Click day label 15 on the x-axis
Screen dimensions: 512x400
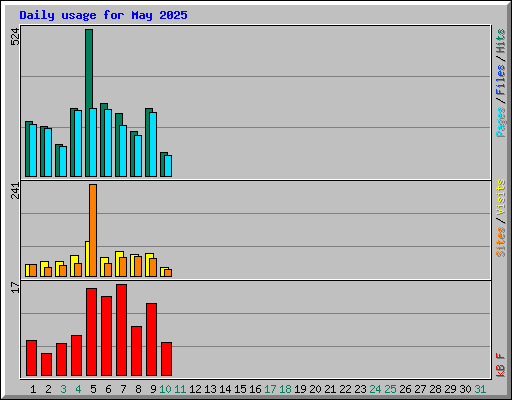point(240,389)
